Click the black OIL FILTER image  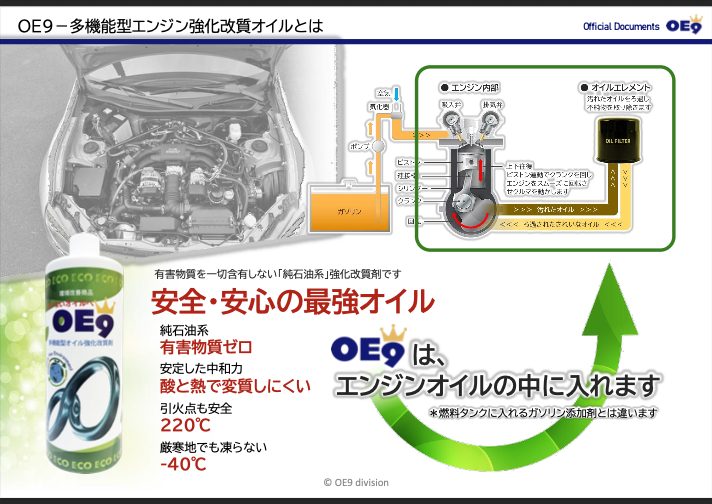tap(618, 140)
